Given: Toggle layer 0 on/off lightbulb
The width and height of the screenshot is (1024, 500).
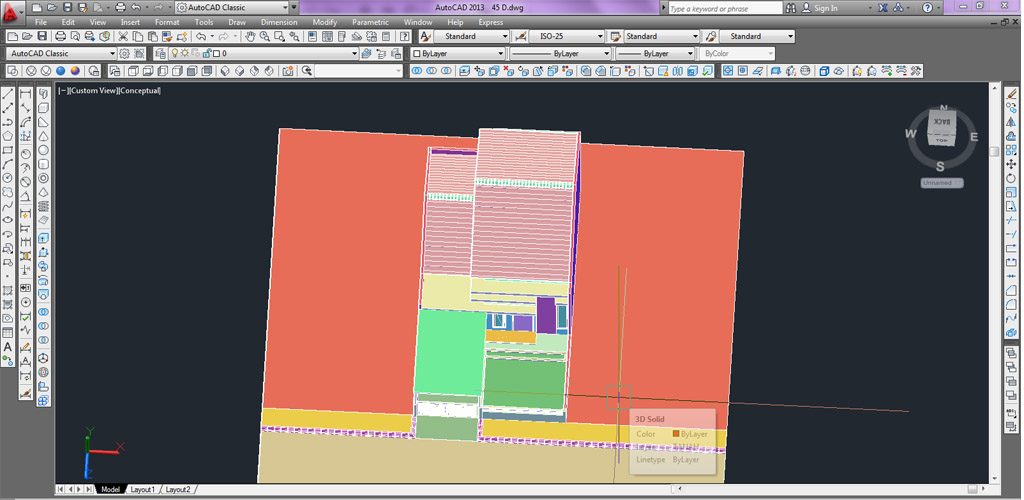Looking at the screenshot, I should [x=174, y=54].
